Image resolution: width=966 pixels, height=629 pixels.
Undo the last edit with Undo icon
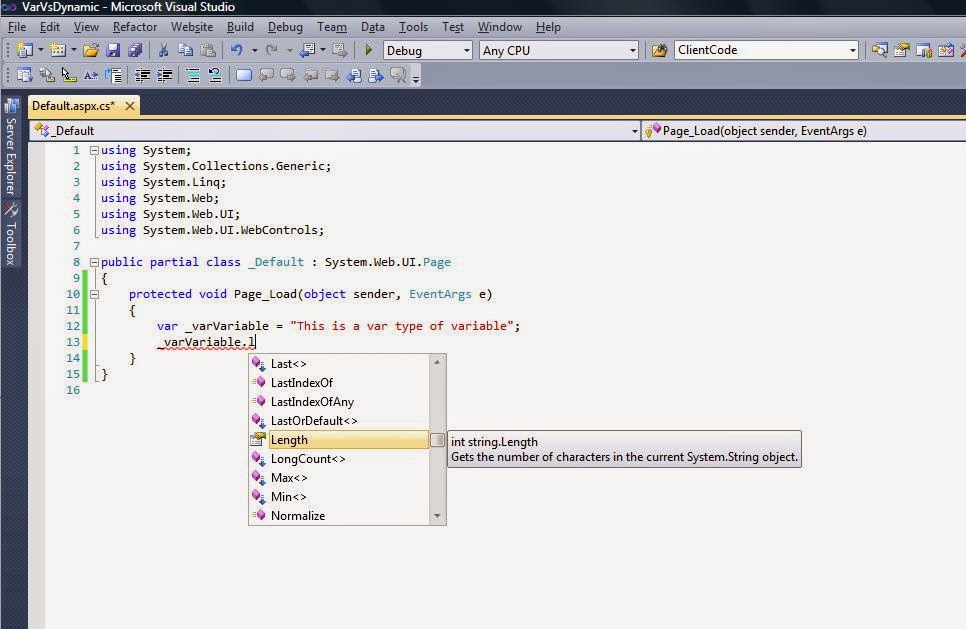(x=237, y=51)
